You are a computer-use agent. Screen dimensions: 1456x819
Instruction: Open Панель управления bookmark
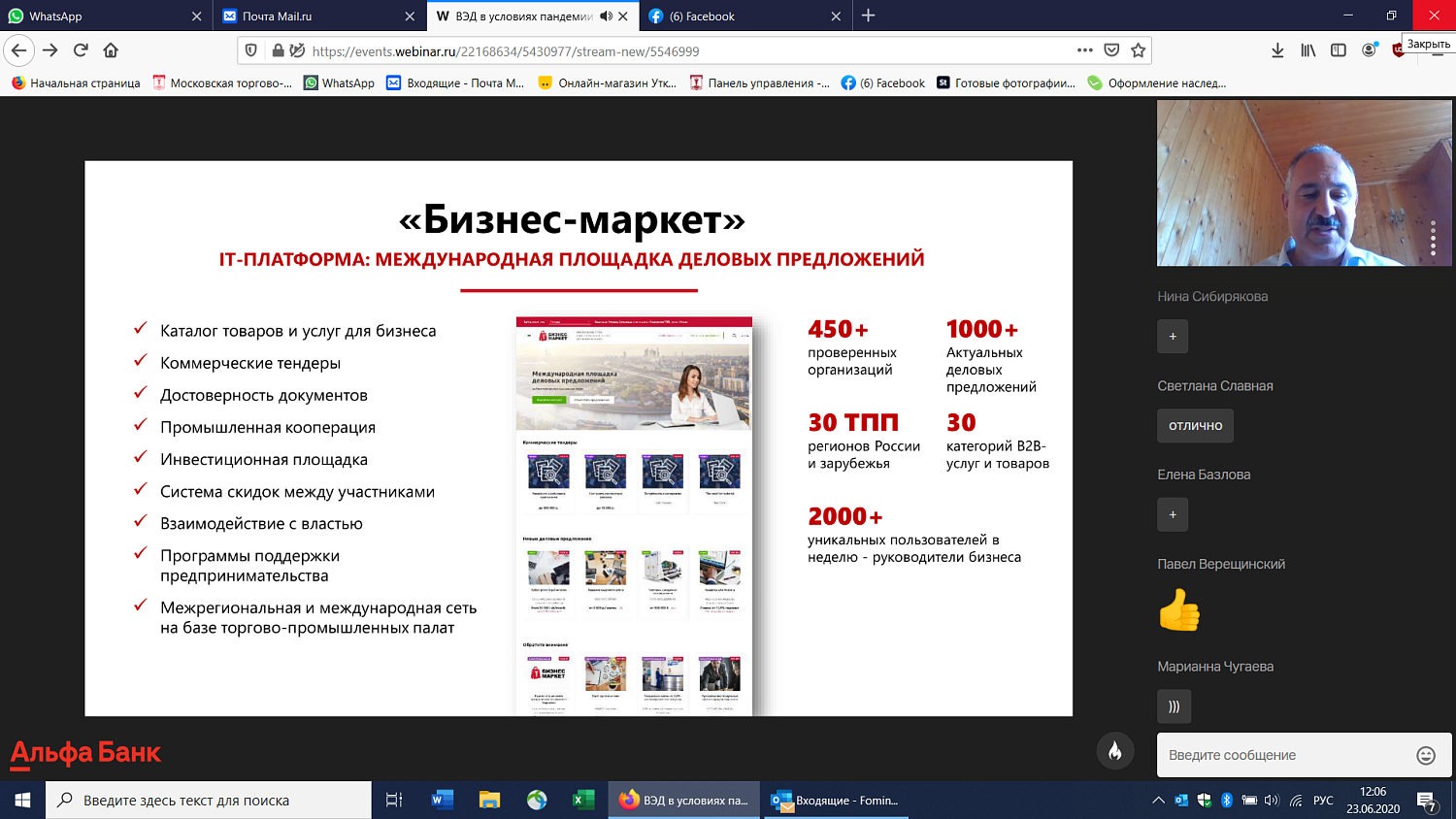click(759, 83)
